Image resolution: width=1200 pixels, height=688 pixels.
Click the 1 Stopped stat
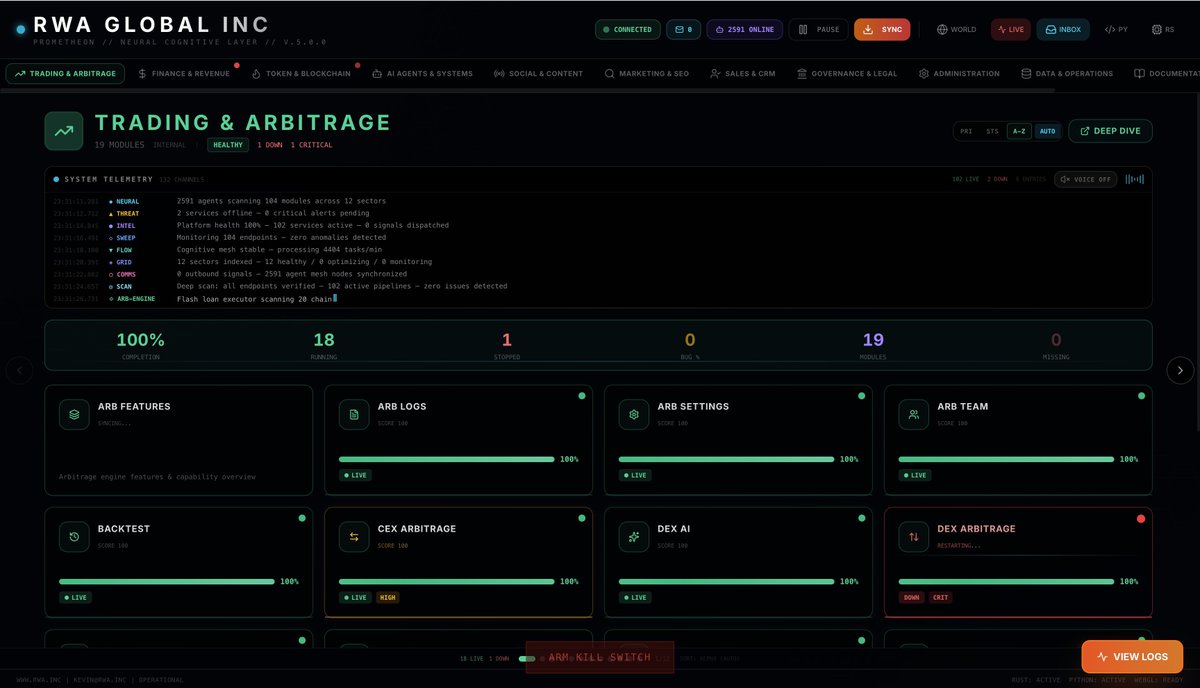point(507,345)
